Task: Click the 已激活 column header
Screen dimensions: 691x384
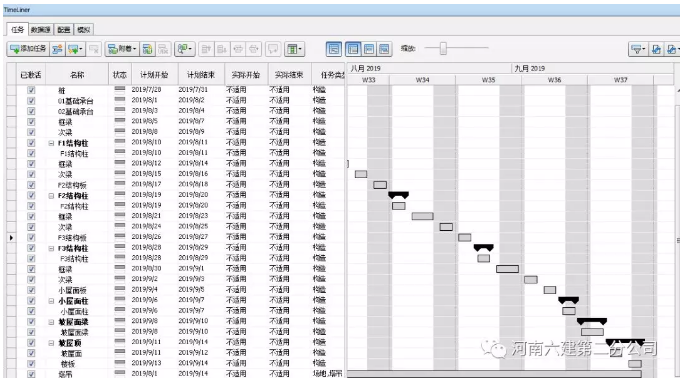Action: click(x=31, y=75)
